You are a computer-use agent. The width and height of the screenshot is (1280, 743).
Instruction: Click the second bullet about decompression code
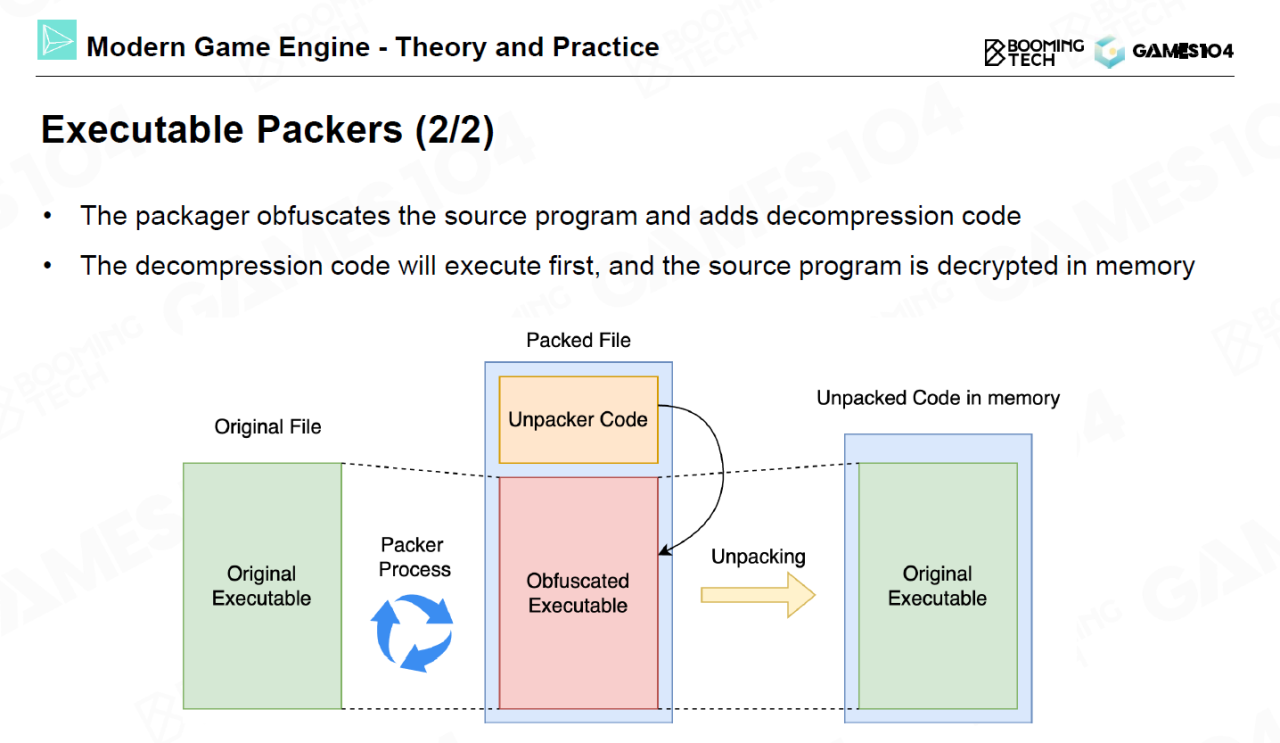click(637, 266)
